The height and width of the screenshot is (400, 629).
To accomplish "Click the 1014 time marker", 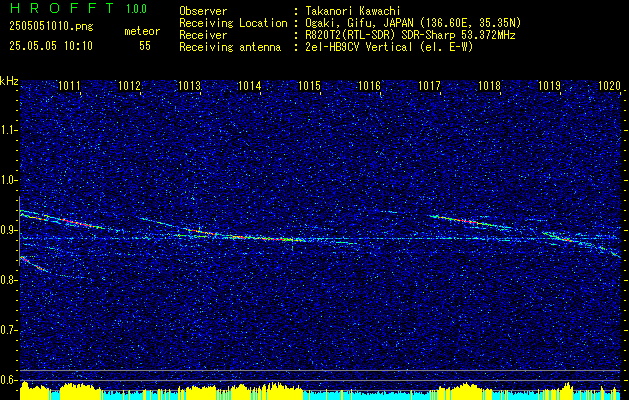I will [250, 85].
